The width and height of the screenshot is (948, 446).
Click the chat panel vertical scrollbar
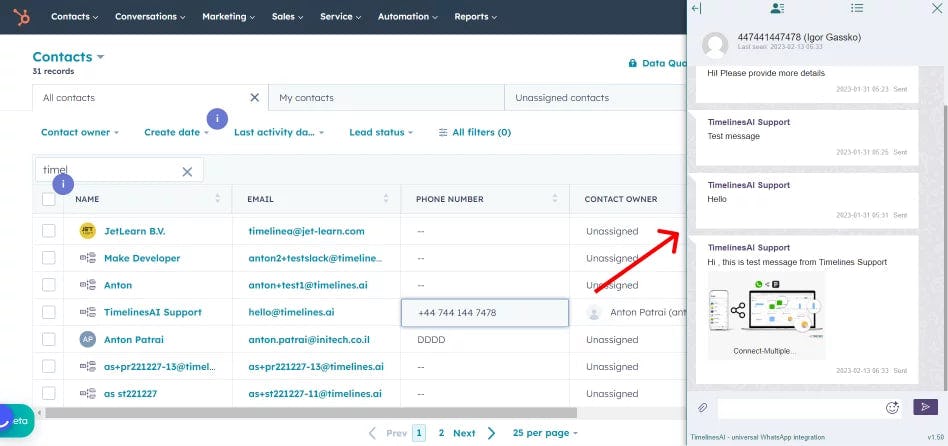coord(944,246)
